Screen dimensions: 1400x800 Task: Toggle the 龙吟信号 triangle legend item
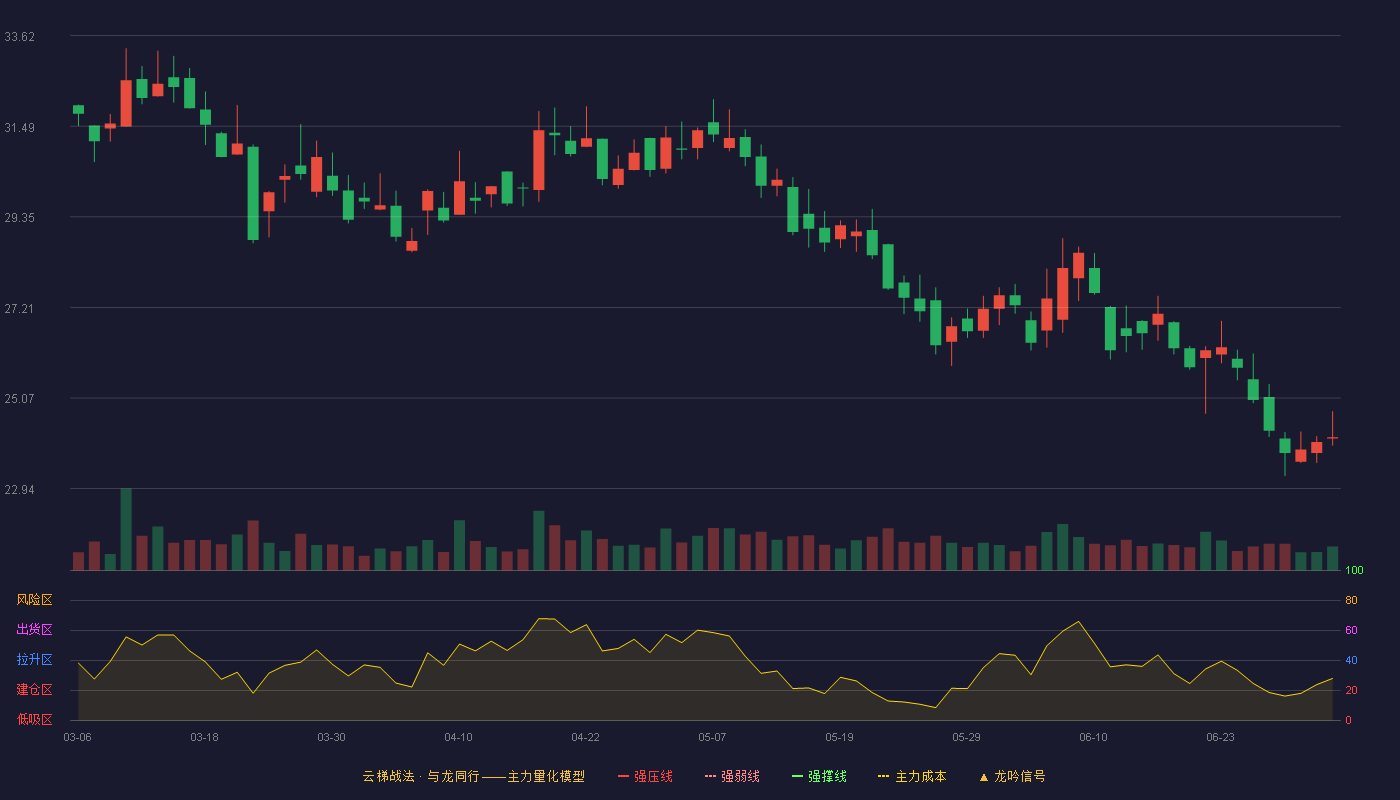(1012, 776)
